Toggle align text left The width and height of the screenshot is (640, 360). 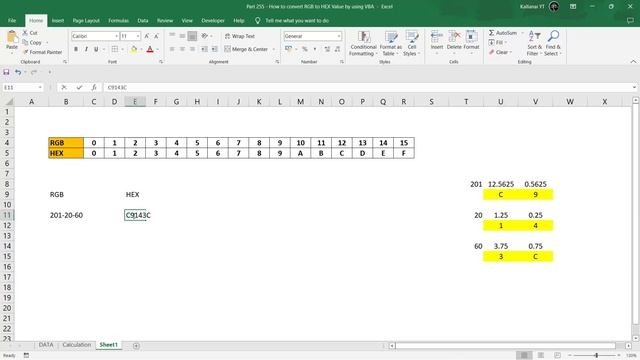coord(172,49)
